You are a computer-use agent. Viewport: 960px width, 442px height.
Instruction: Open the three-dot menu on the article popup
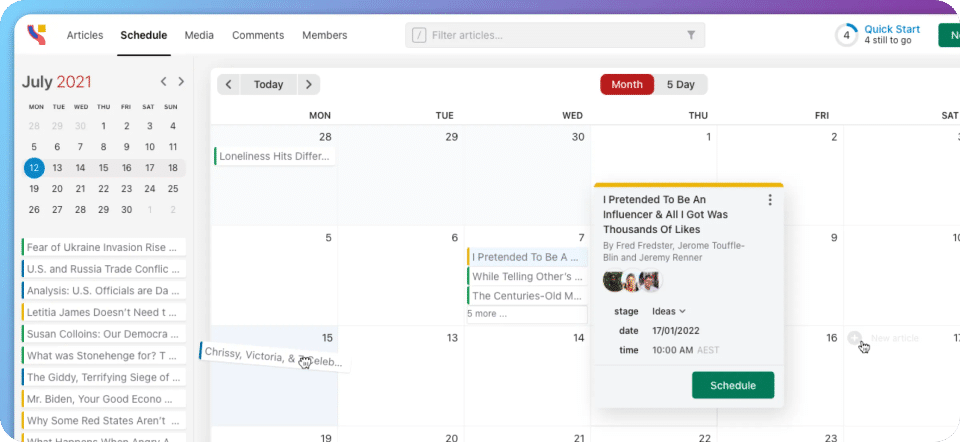pyautogui.click(x=770, y=200)
